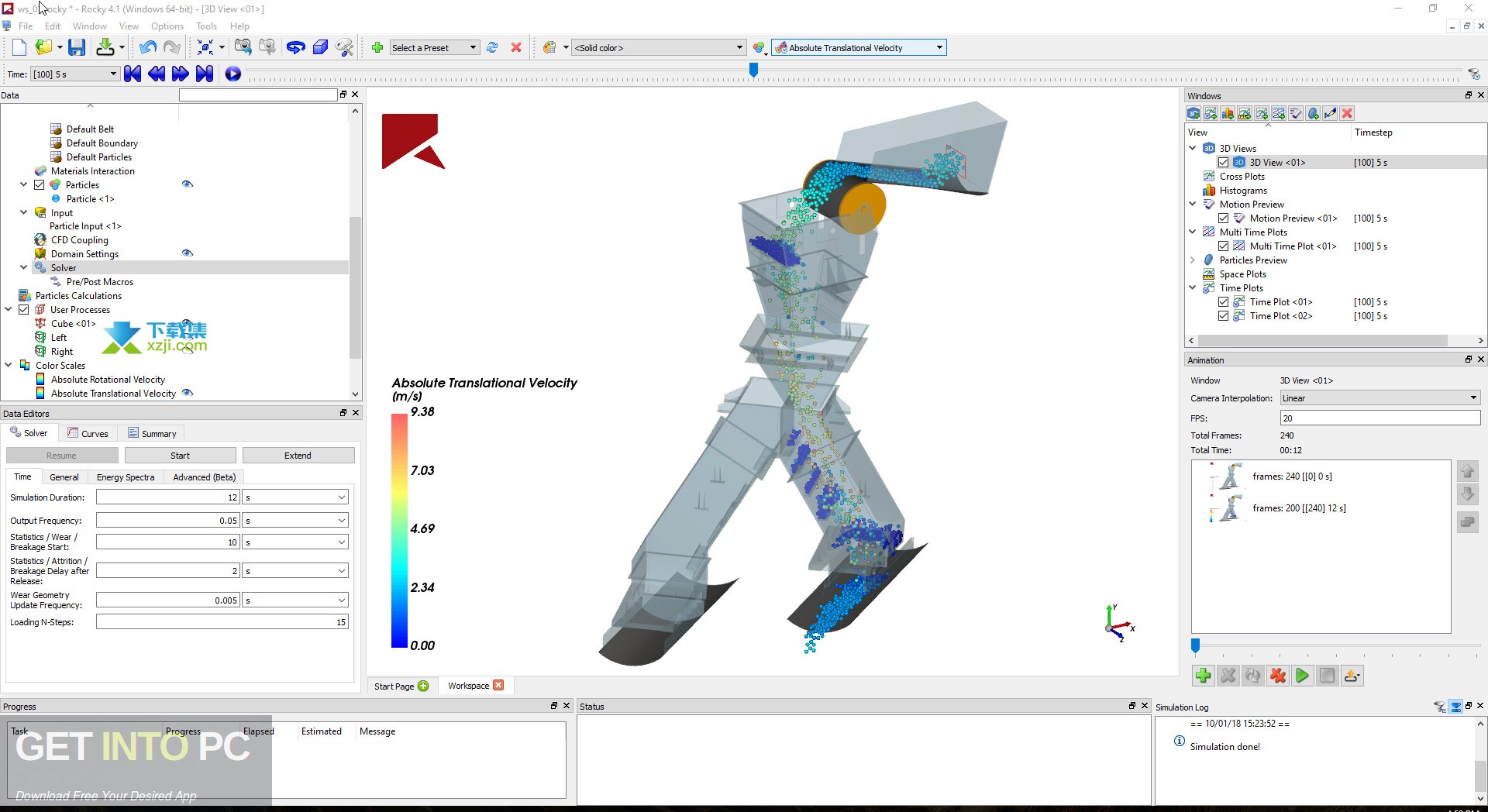Viewport: 1488px width, 812px height.
Task: Jump to the first timestep
Action: pos(133,74)
